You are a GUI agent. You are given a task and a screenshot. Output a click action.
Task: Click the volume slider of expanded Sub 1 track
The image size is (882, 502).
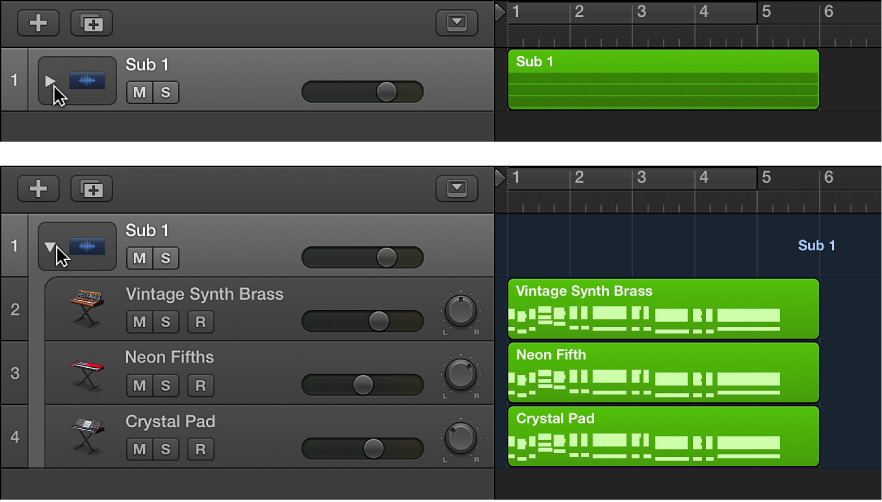(363, 257)
